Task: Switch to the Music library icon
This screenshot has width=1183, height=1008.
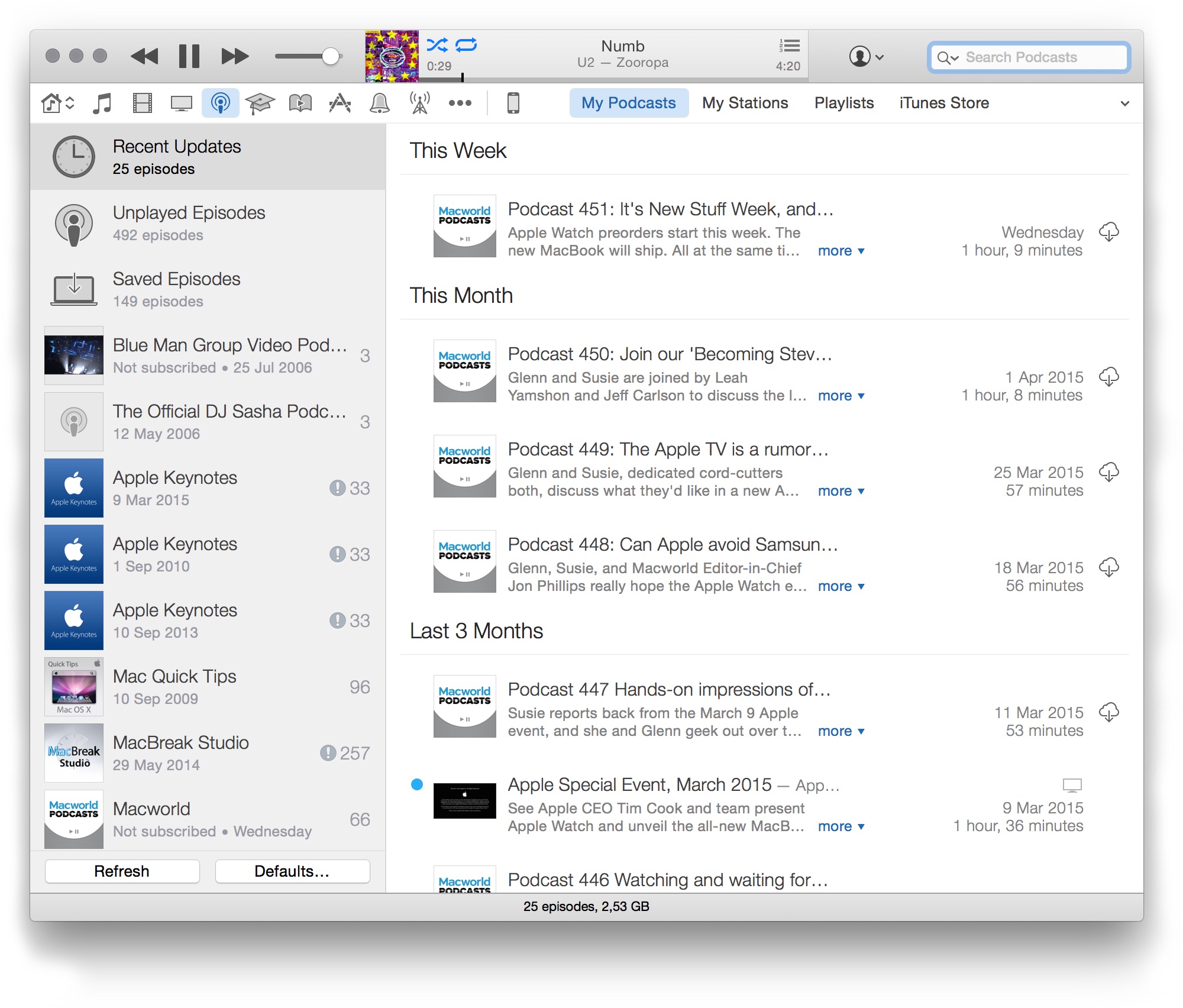Action: tap(102, 104)
